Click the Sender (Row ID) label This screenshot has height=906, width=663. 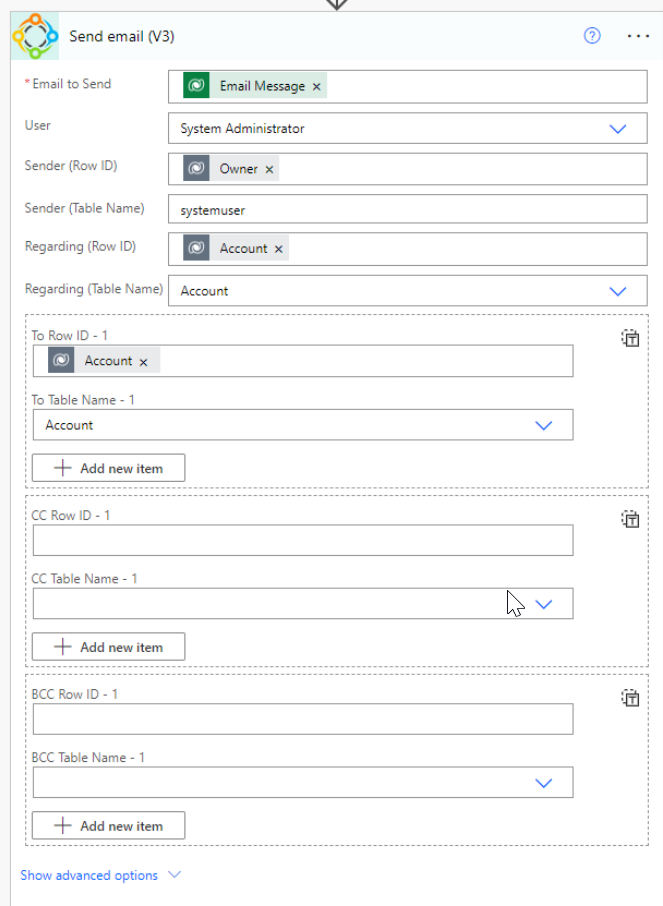click(71, 166)
